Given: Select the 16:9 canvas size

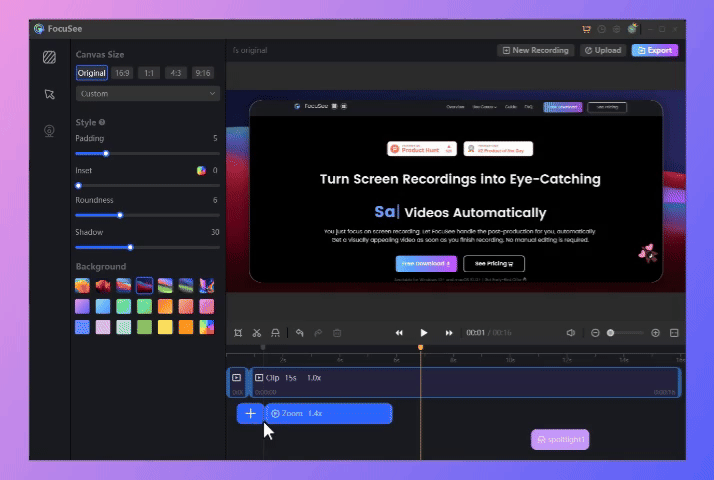Looking at the screenshot, I should [122, 73].
